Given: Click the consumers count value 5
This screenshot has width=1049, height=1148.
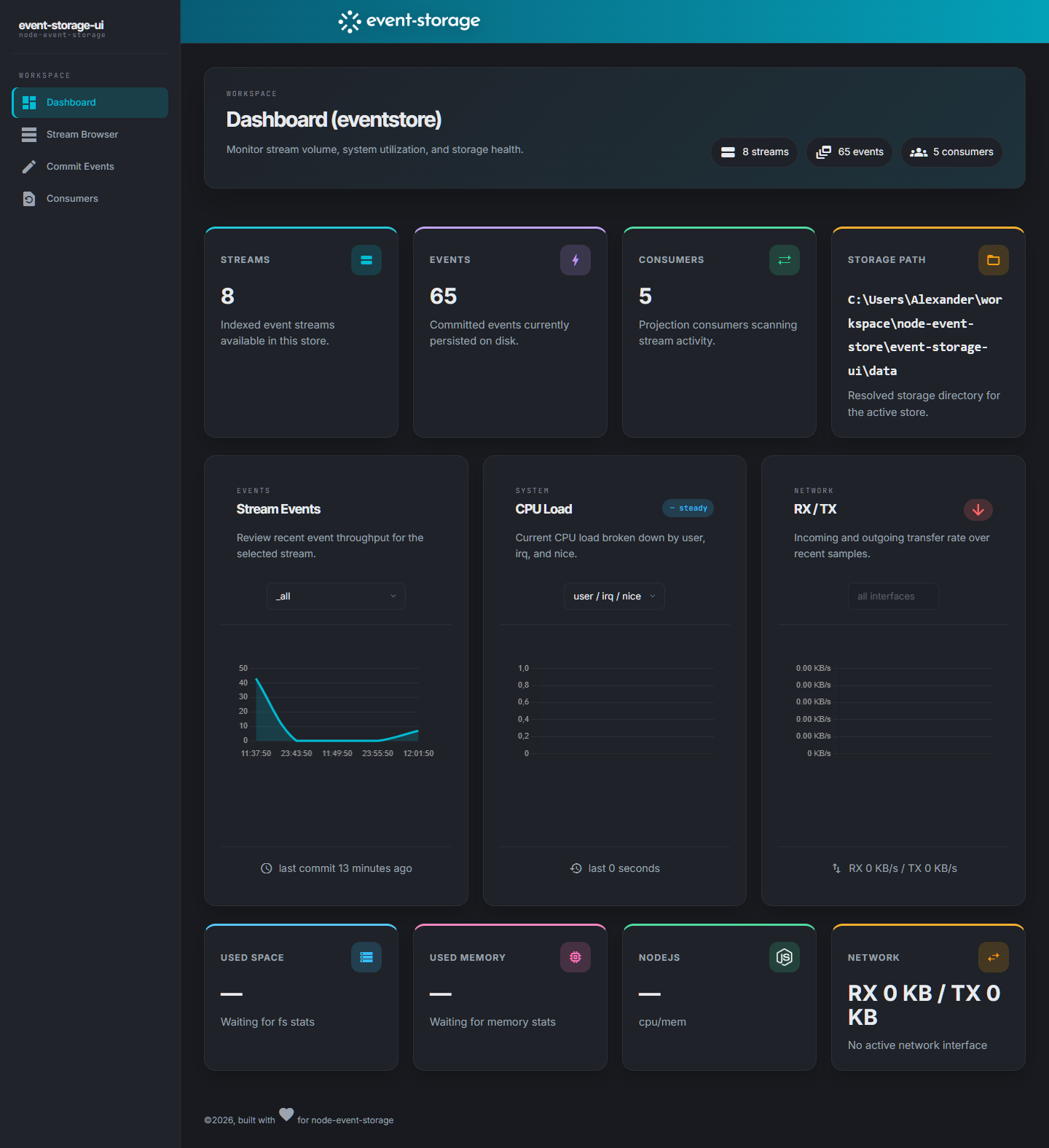Looking at the screenshot, I should point(645,296).
